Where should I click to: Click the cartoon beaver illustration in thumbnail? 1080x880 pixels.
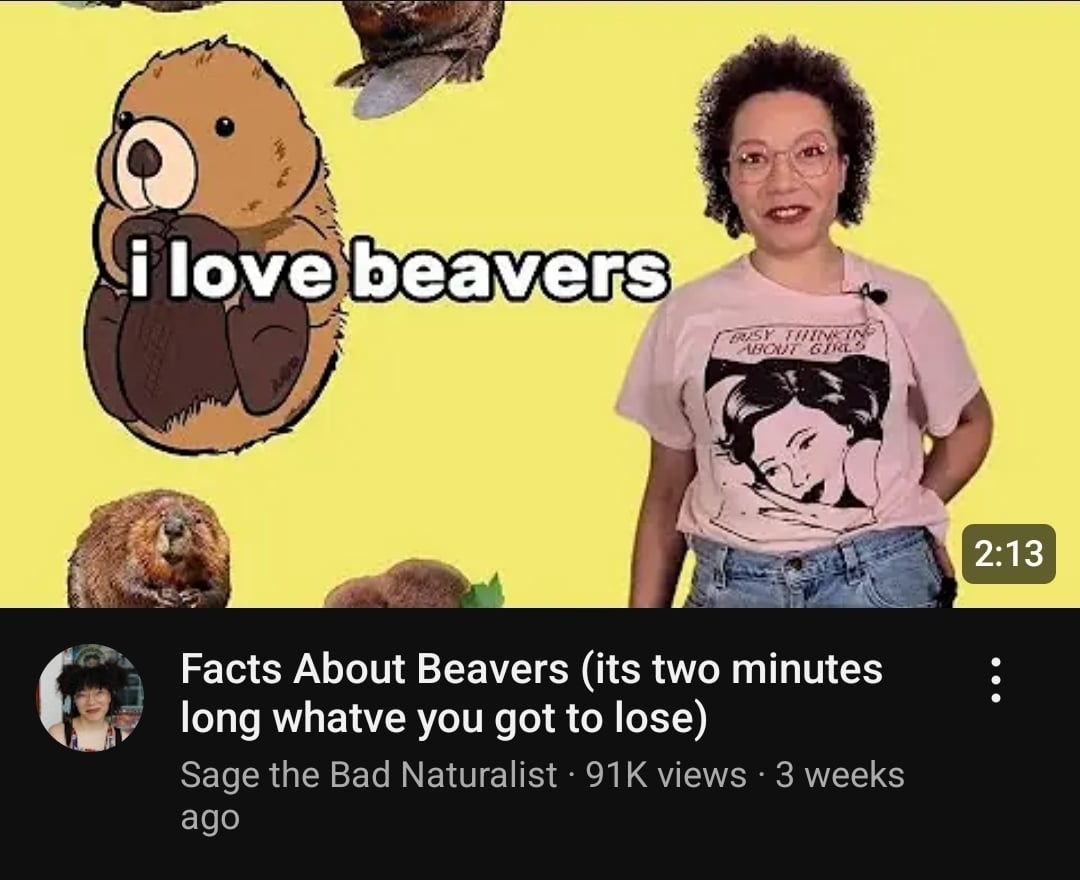tap(210, 248)
